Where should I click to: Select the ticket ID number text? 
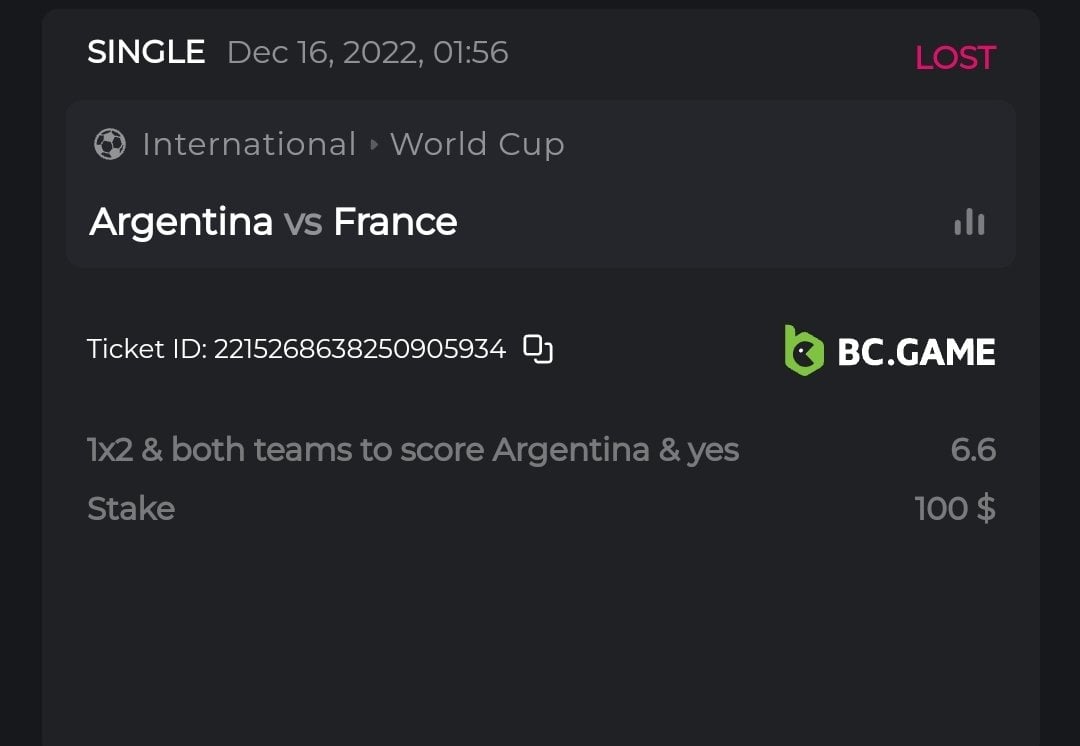point(359,349)
